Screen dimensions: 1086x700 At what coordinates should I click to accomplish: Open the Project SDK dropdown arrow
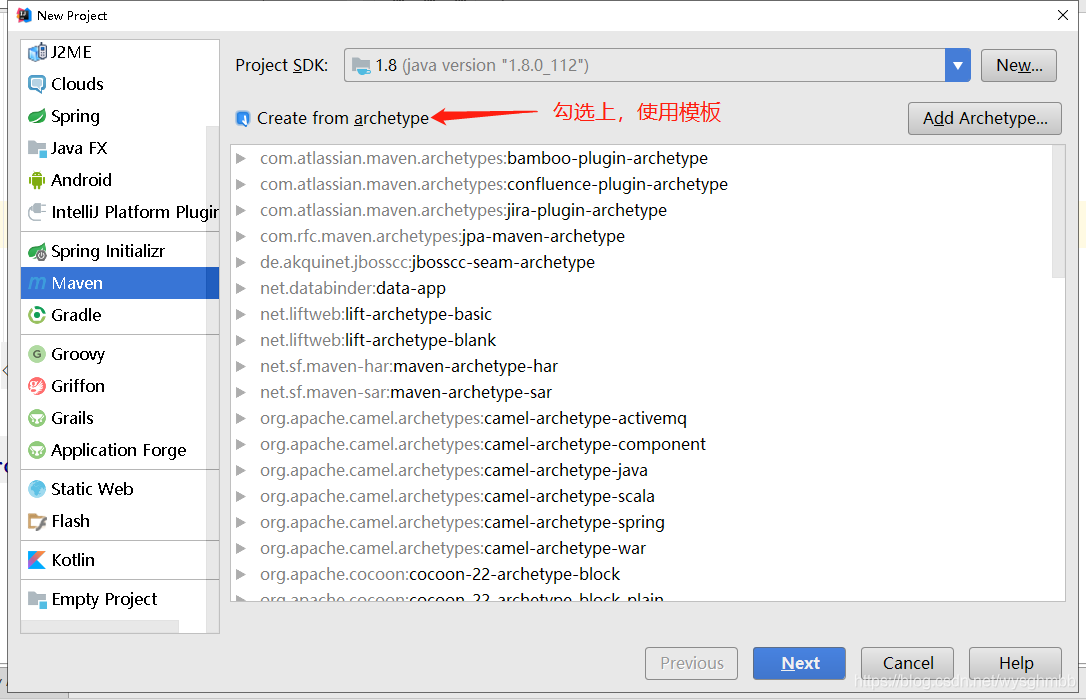point(958,66)
